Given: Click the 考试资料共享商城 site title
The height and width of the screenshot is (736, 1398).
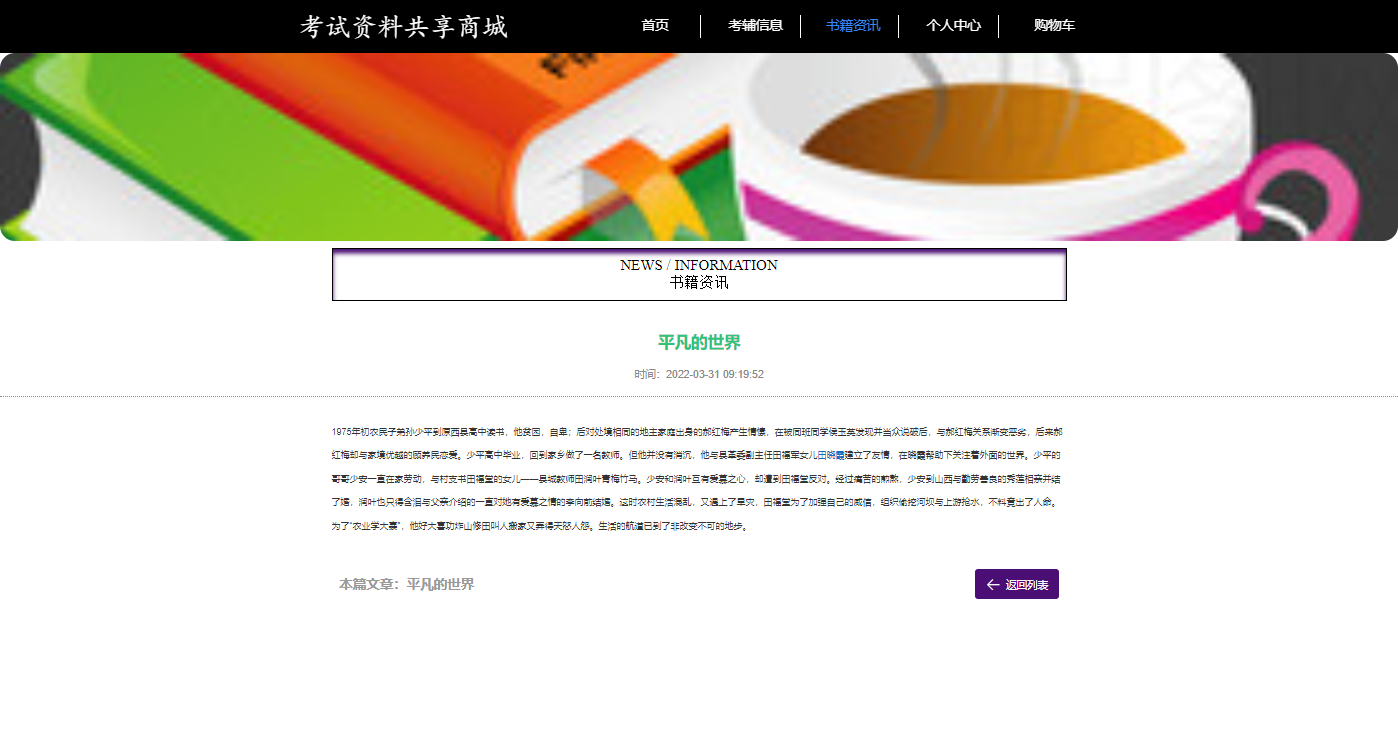Looking at the screenshot, I should coord(404,27).
